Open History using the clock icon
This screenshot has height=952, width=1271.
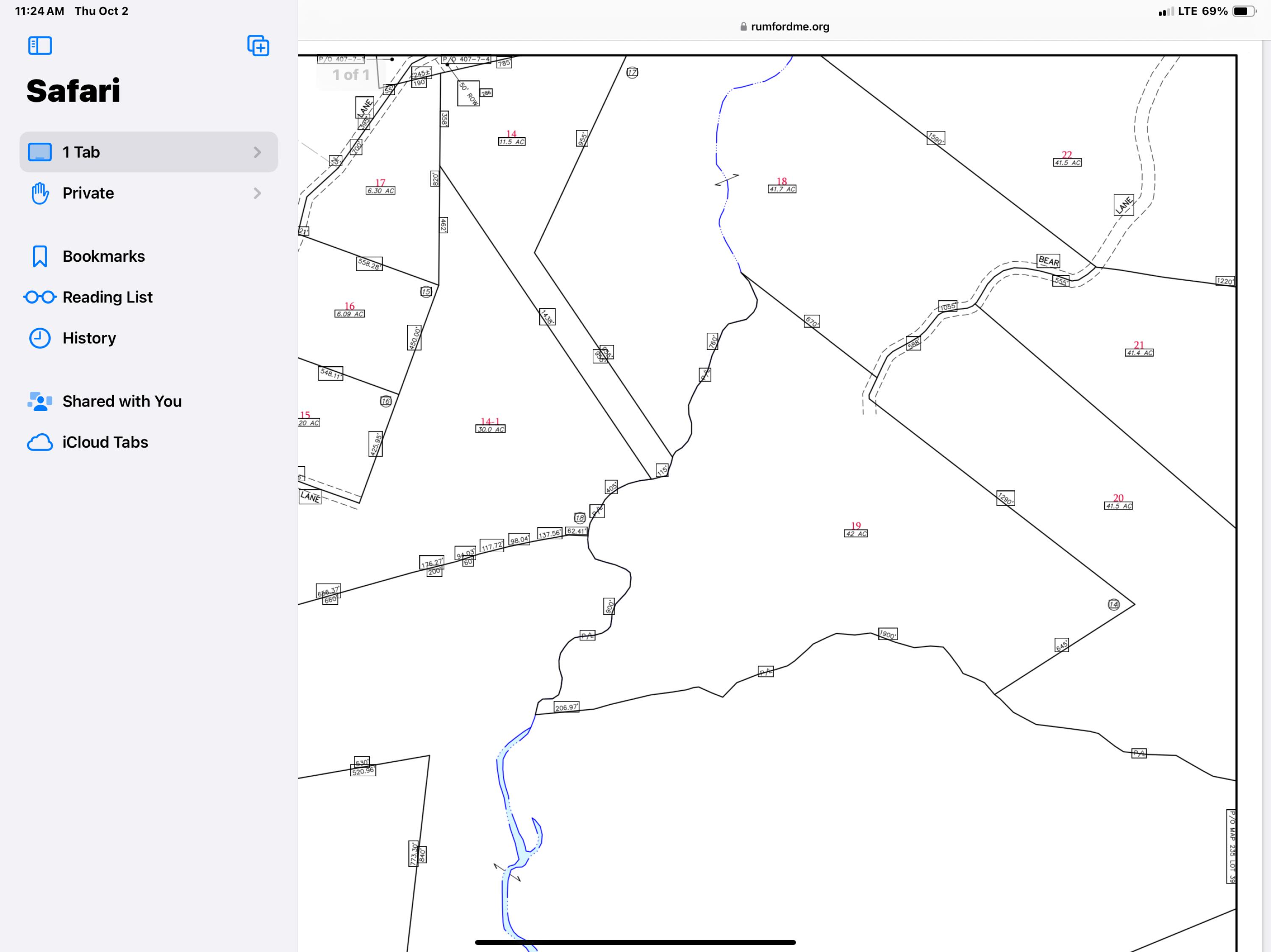click(x=41, y=338)
